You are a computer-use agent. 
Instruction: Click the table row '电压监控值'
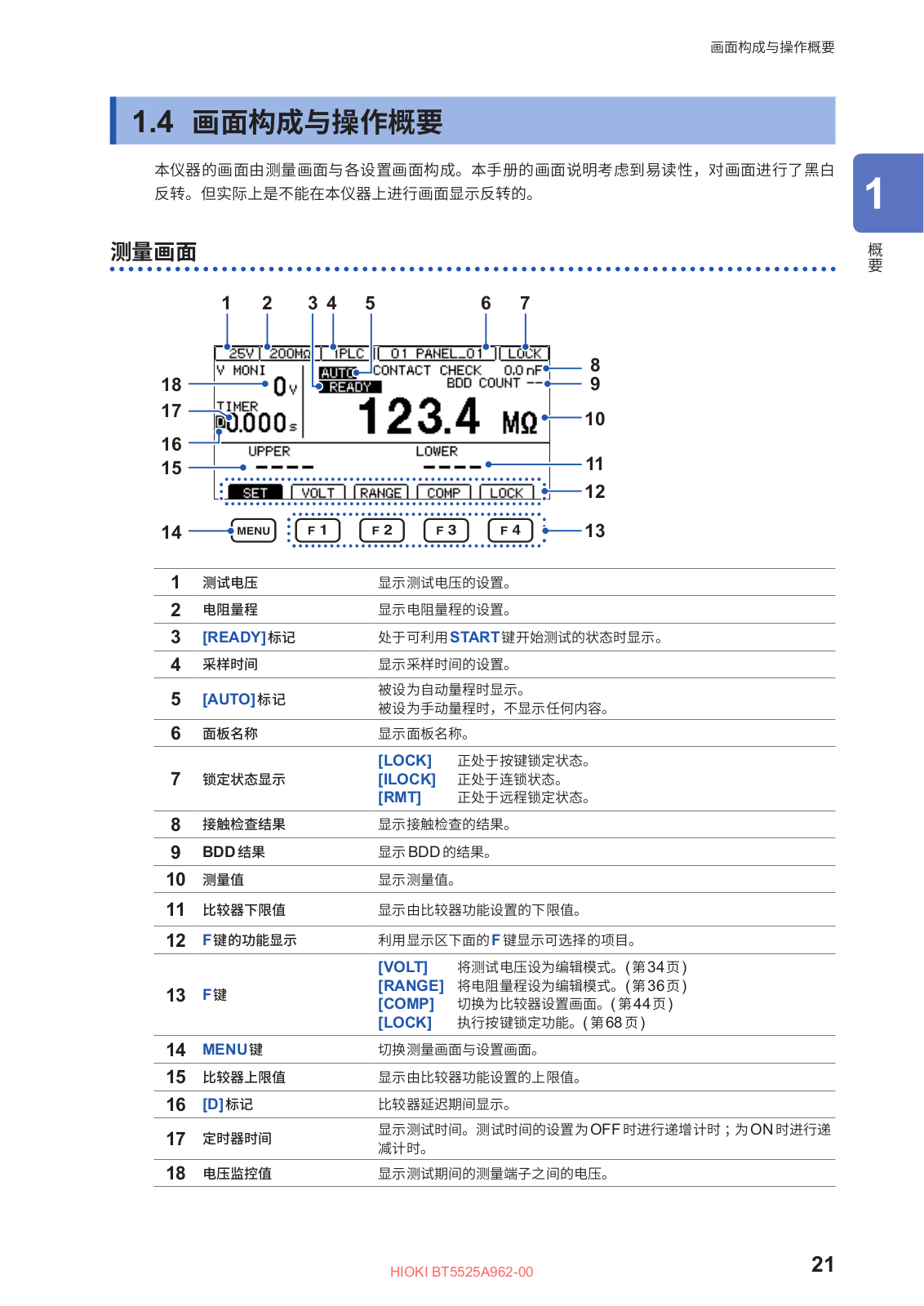tap(495, 1174)
